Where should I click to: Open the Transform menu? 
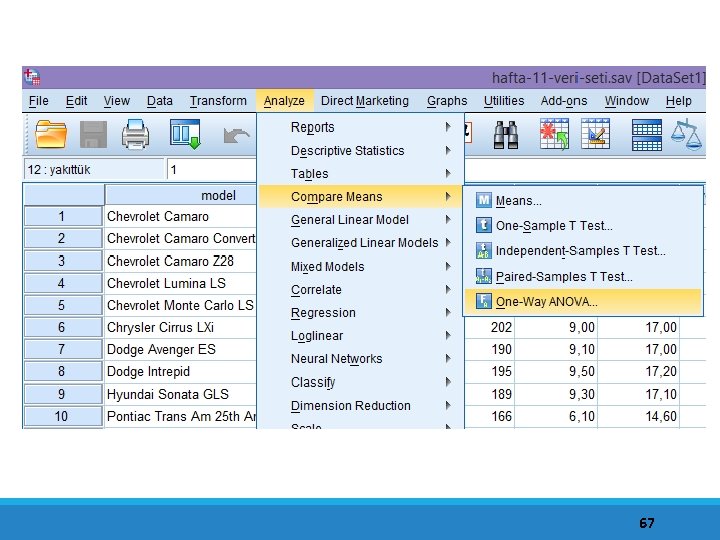(x=218, y=101)
